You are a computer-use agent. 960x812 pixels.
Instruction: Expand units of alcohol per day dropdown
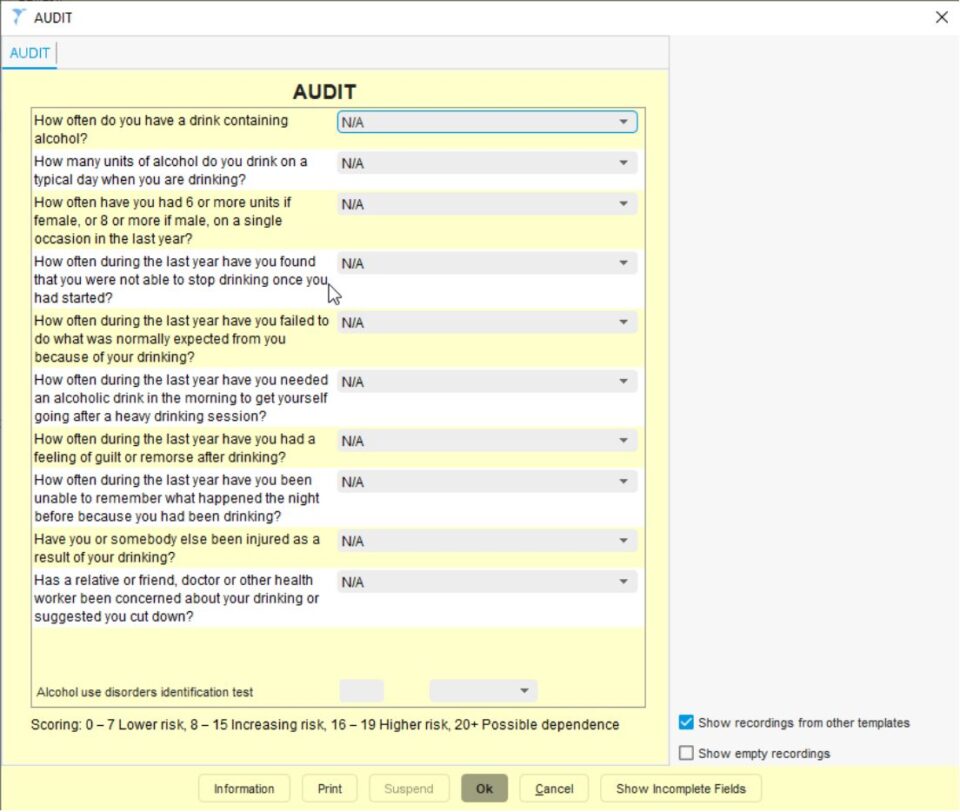(x=487, y=163)
